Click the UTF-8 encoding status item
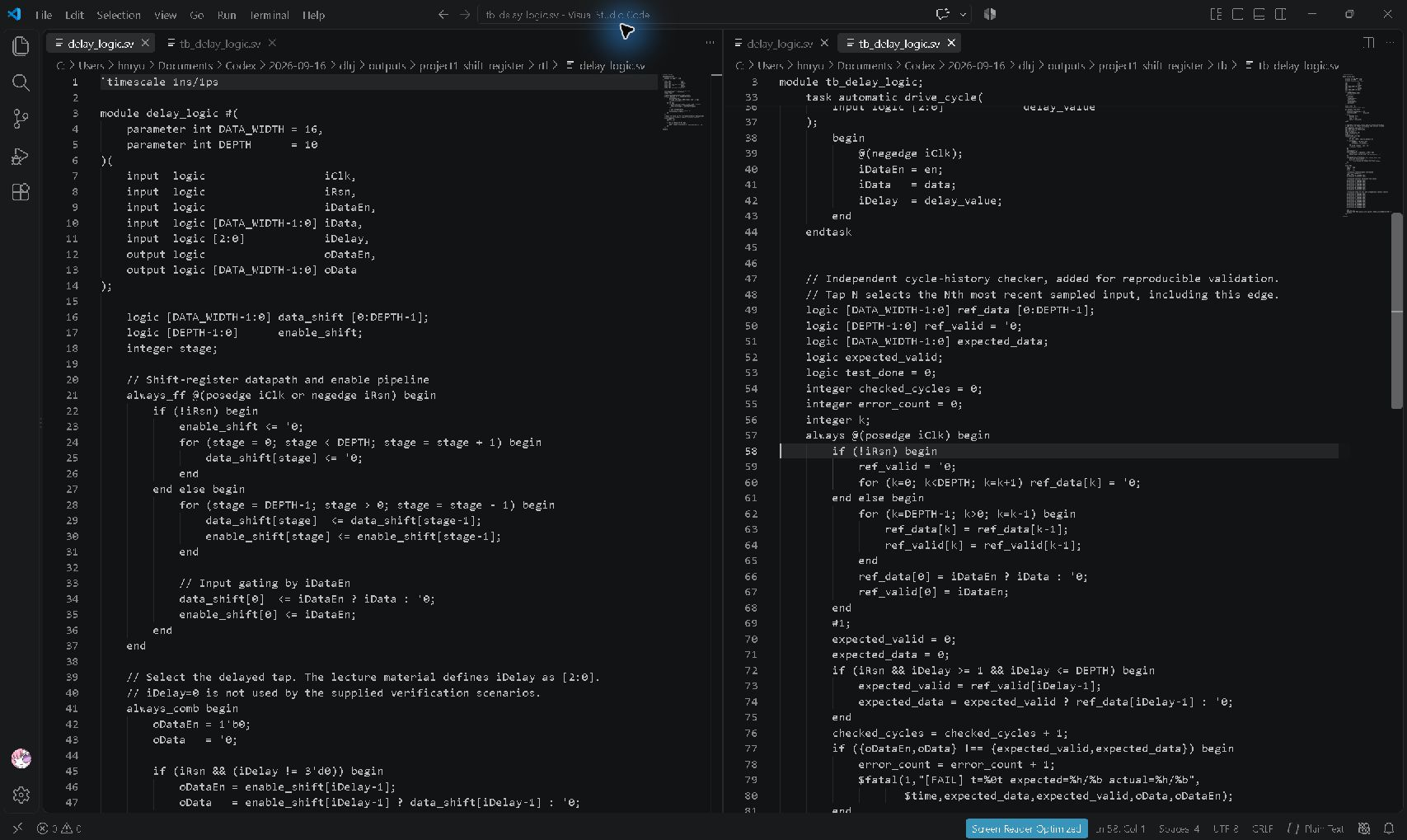This screenshot has width=1407, height=840. tap(1226, 828)
